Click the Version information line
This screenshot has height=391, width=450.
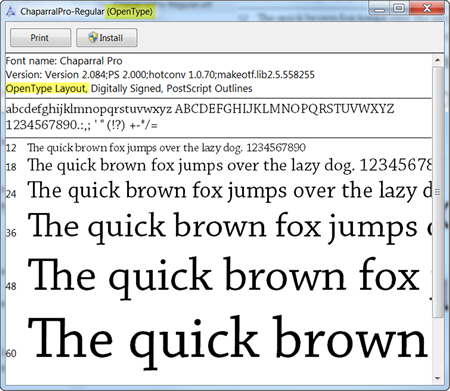(x=160, y=75)
